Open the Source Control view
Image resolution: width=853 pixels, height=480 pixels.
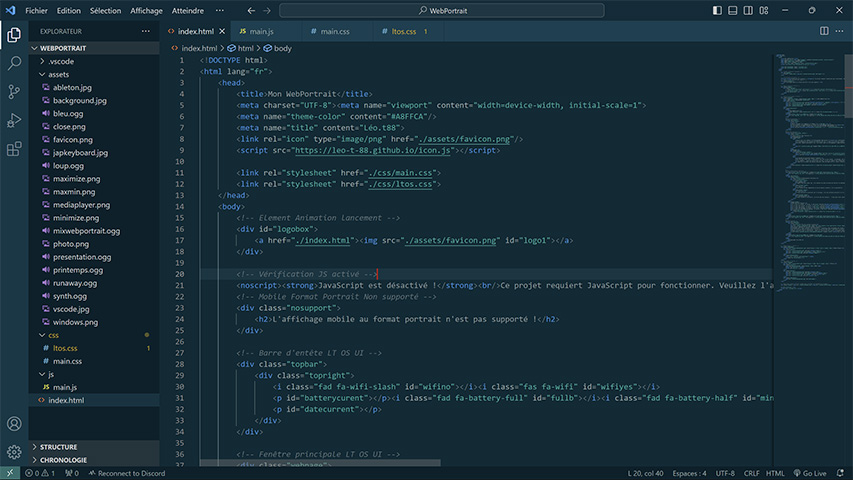click(x=14, y=91)
